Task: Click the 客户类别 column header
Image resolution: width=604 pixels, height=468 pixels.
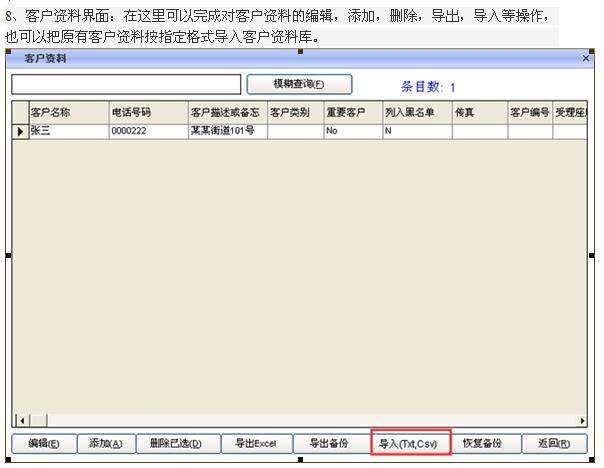Action: tap(295, 112)
